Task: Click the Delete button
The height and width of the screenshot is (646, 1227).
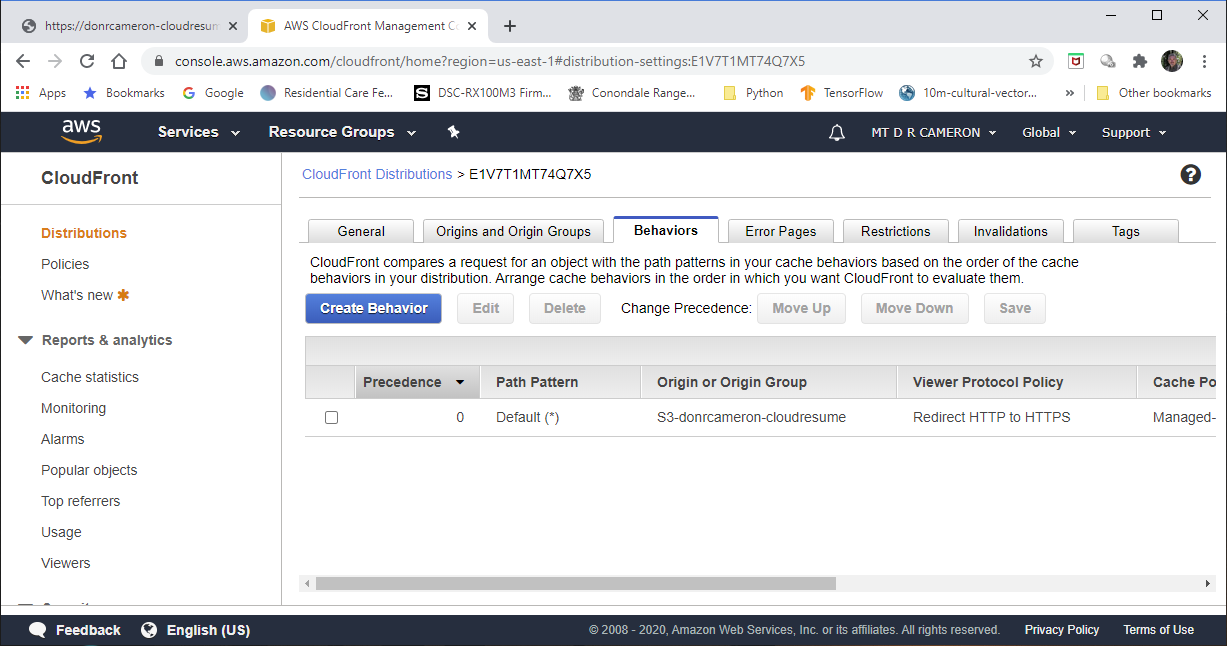Action: 565,308
